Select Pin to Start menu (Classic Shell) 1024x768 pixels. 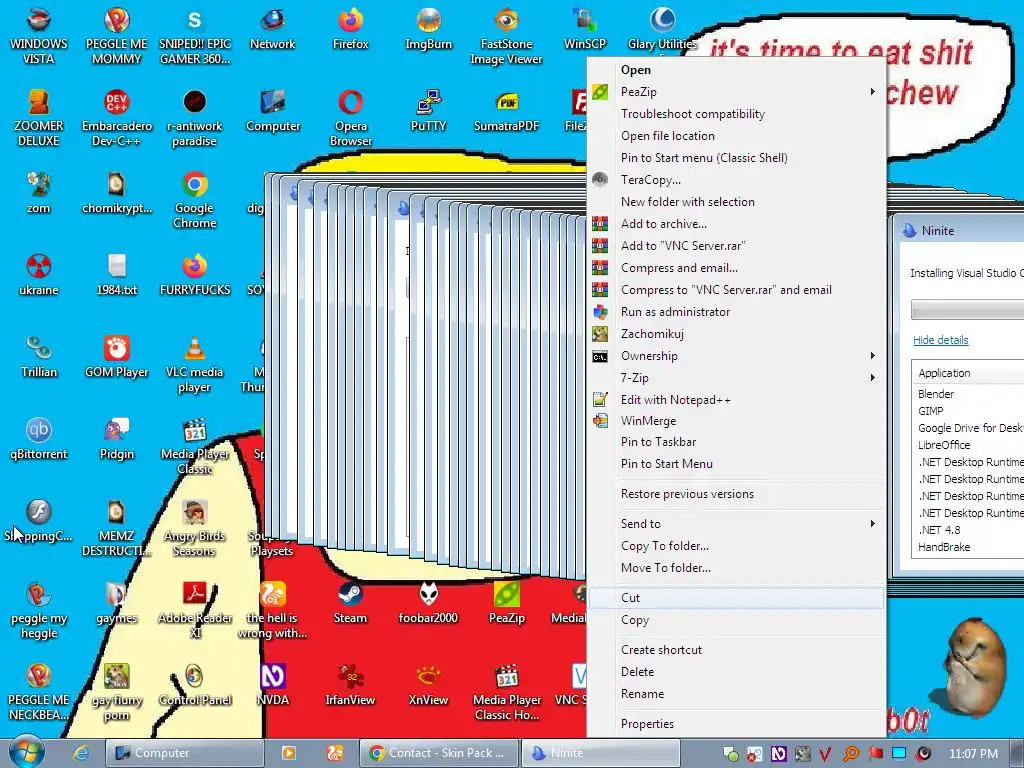tap(736, 158)
